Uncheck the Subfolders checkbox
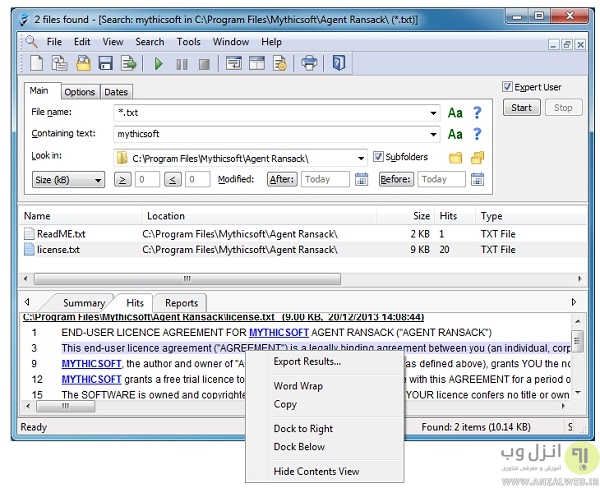This screenshot has height=488, width=600. pos(379,157)
